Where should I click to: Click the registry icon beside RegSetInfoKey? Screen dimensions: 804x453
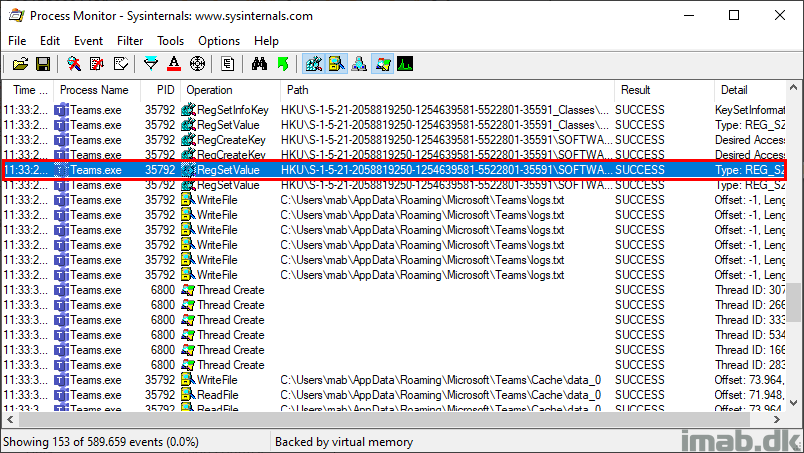(x=188, y=110)
